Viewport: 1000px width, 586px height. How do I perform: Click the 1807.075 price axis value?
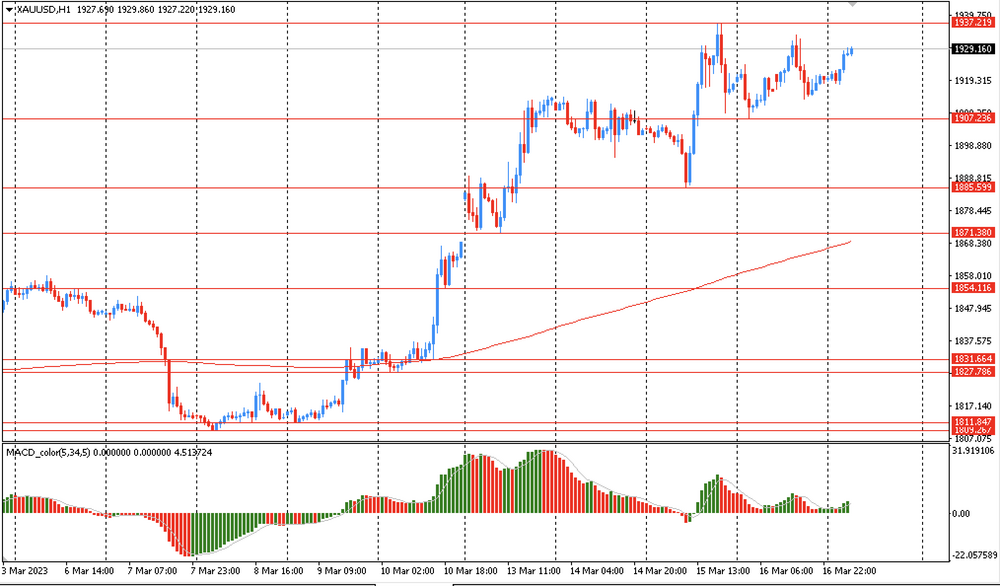pos(973,439)
